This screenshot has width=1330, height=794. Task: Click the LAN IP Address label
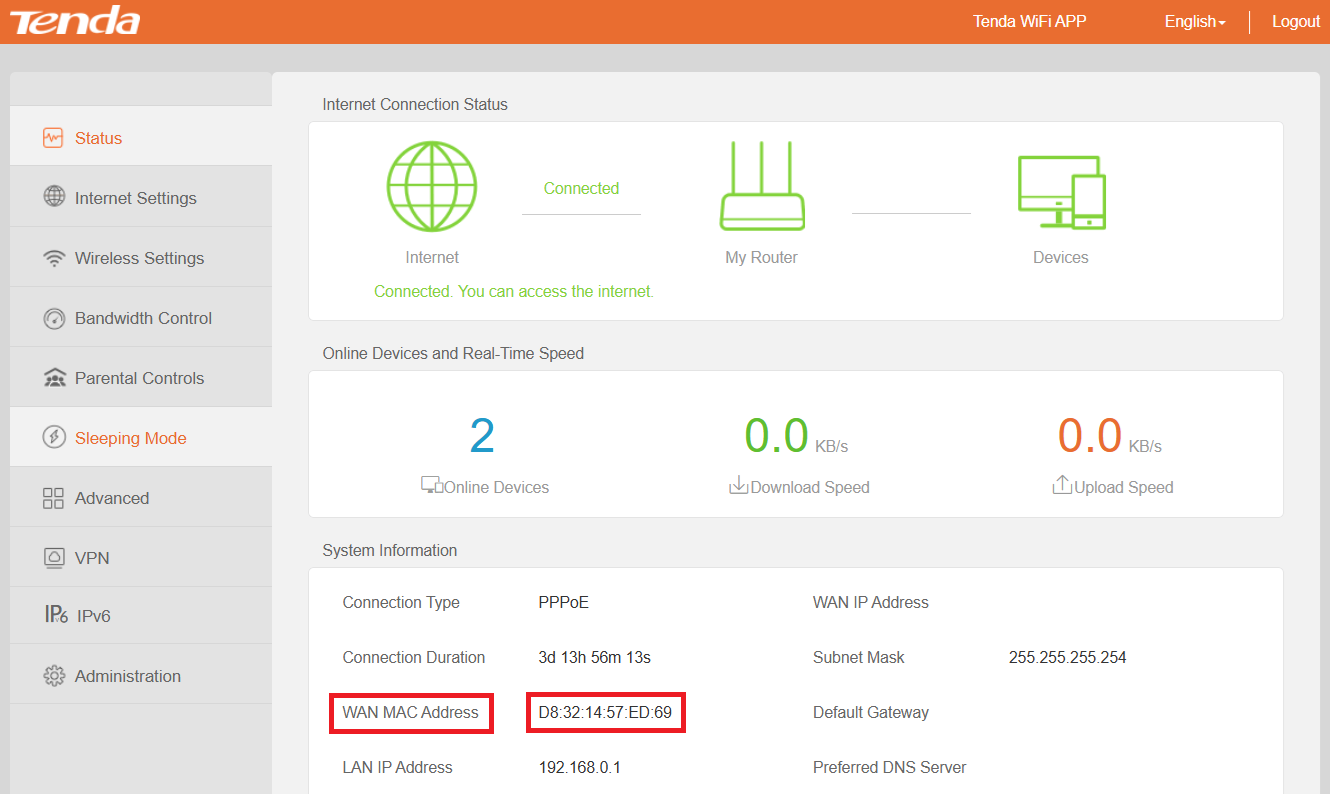coord(397,767)
